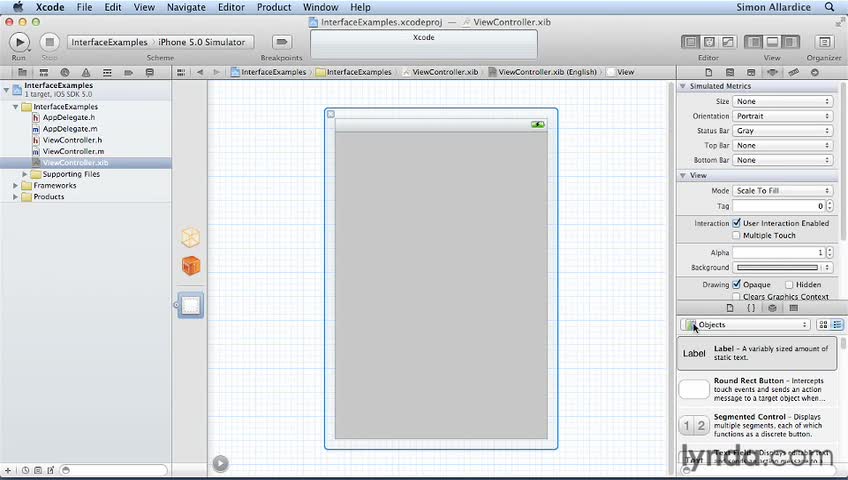Show the File inspector tab

tap(708, 72)
